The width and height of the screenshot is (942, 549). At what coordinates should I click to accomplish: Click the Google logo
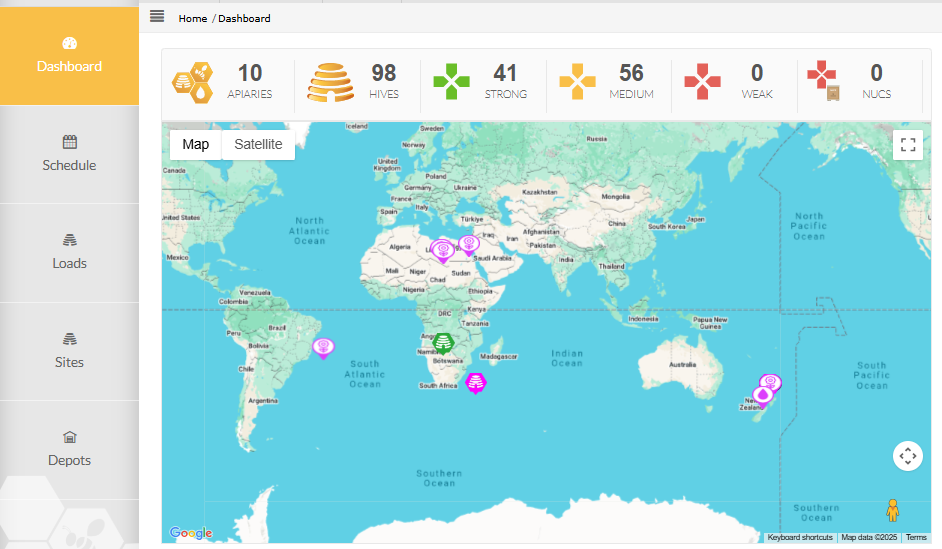pos(191,533)
